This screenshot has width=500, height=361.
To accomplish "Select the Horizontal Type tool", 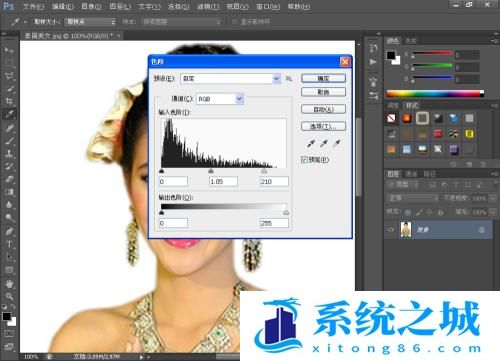I will click(x=9, y=244).
